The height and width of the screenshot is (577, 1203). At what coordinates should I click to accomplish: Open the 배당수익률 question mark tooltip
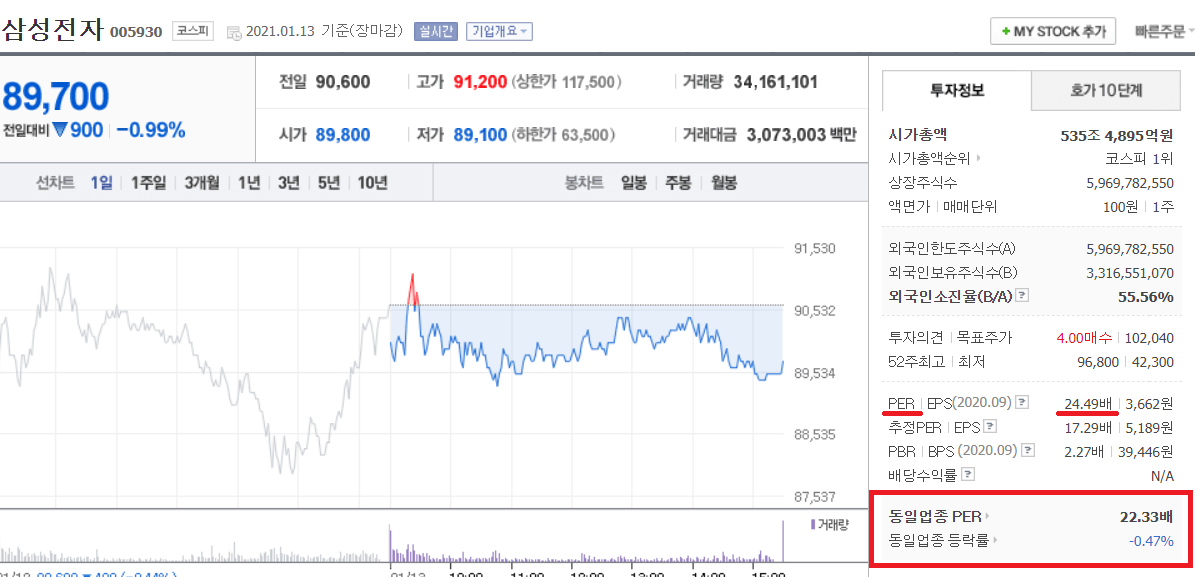click(x=968, y=473)
